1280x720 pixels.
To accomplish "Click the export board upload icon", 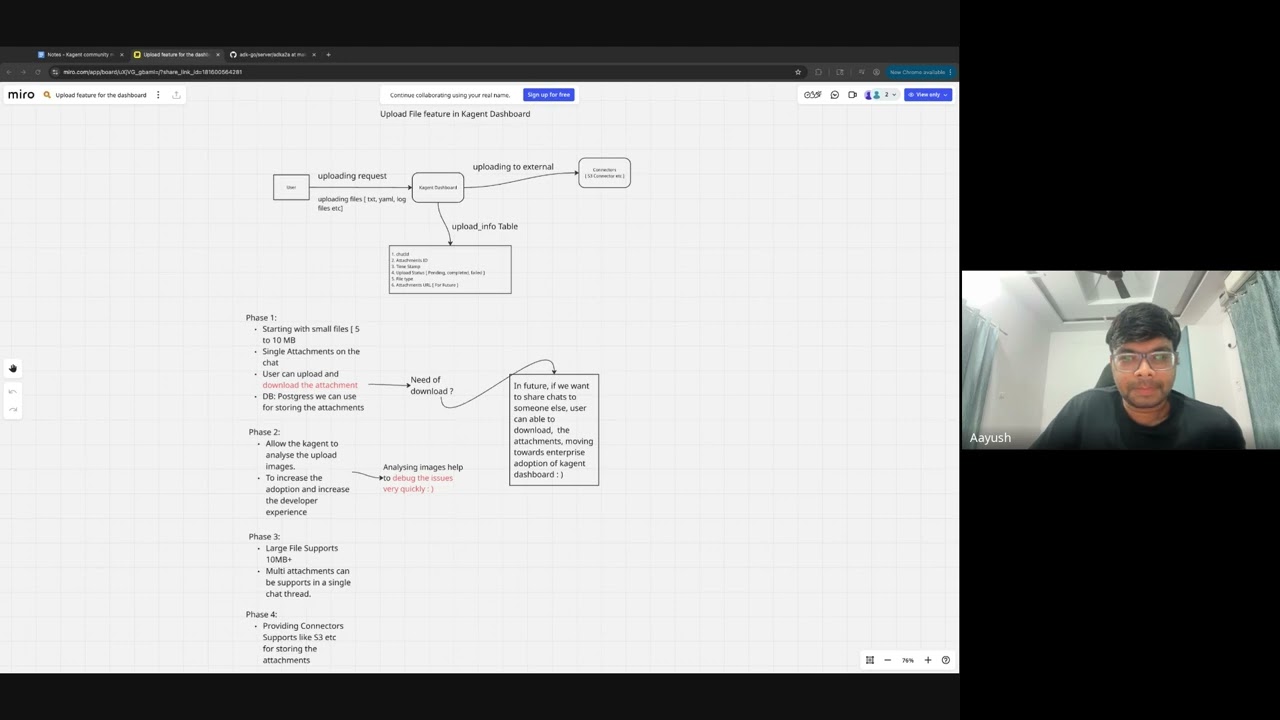I will click(176, 95).
